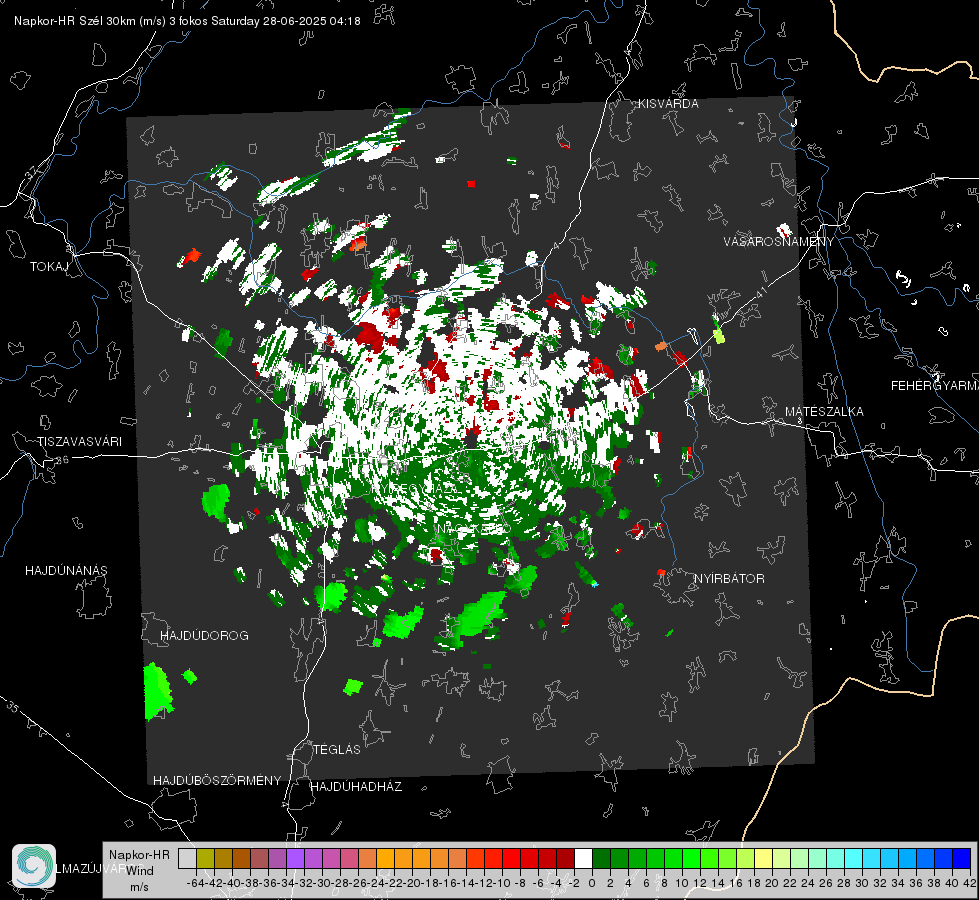Select the HAJDÚNÁNÁS town label
Viewport: 979px width, 900px height.
tap(66, 570)
